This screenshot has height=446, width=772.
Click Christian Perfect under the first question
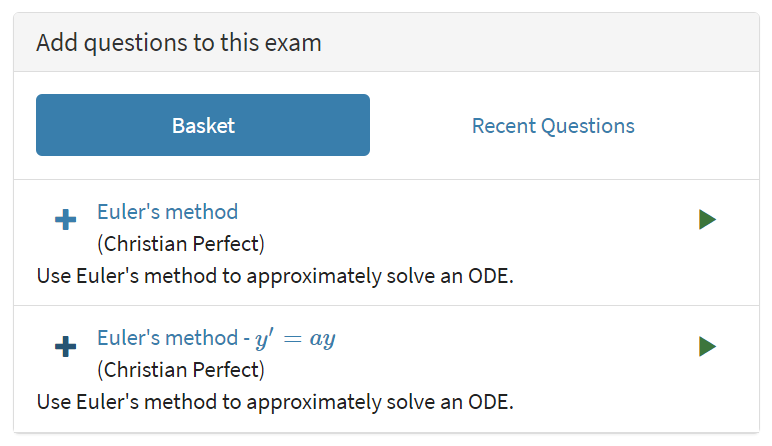181,244
